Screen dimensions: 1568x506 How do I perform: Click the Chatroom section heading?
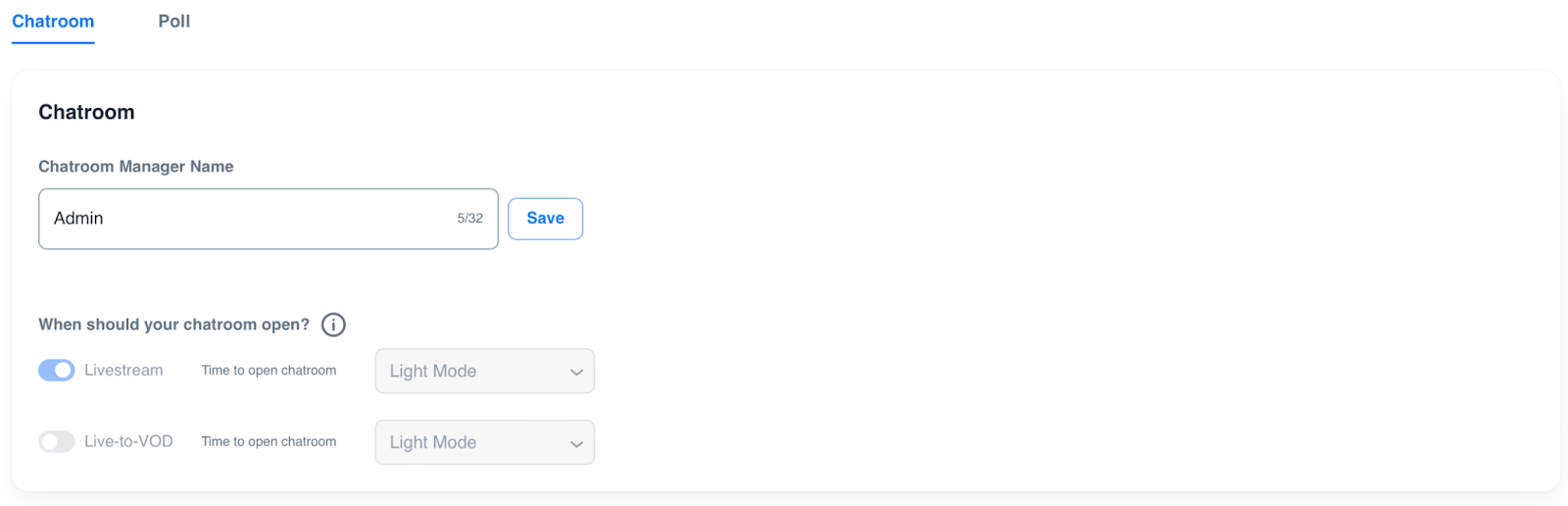86,113
